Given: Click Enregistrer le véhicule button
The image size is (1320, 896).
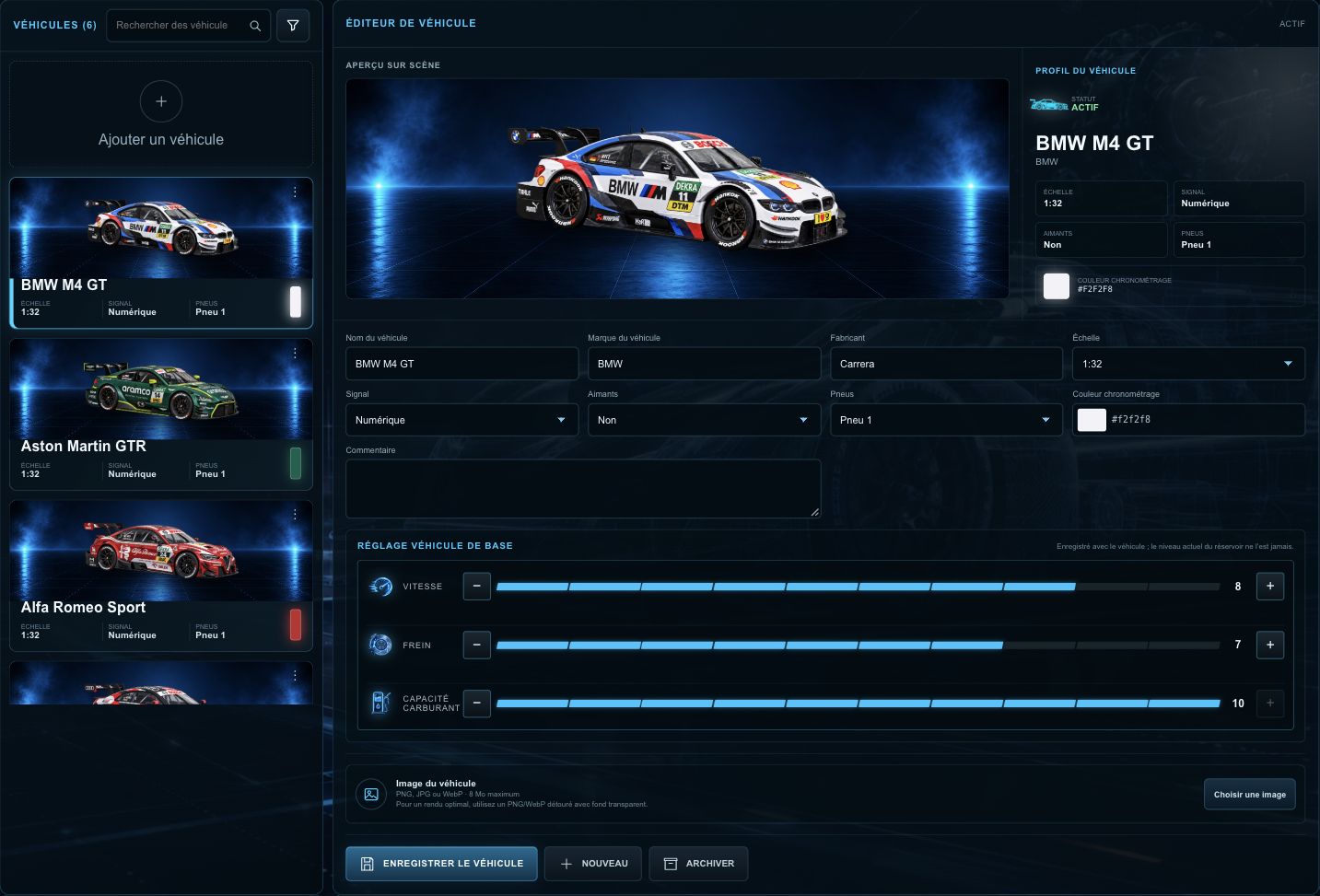Looking at the screenshot, I should [441, 864].
